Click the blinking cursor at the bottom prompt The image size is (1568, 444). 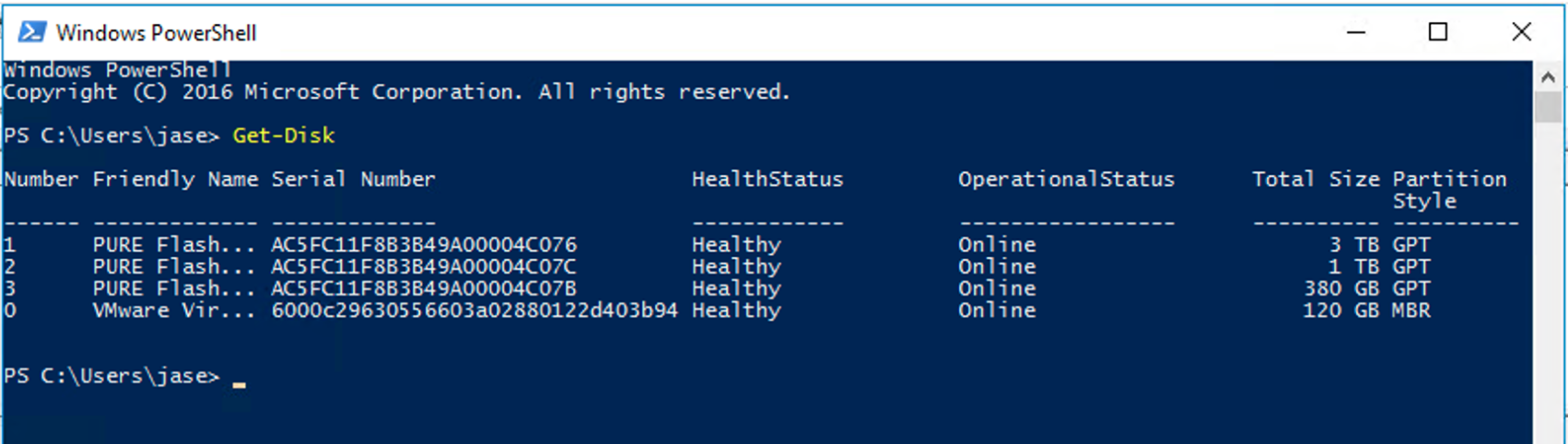pyautogui.click(x=240, y=382)
